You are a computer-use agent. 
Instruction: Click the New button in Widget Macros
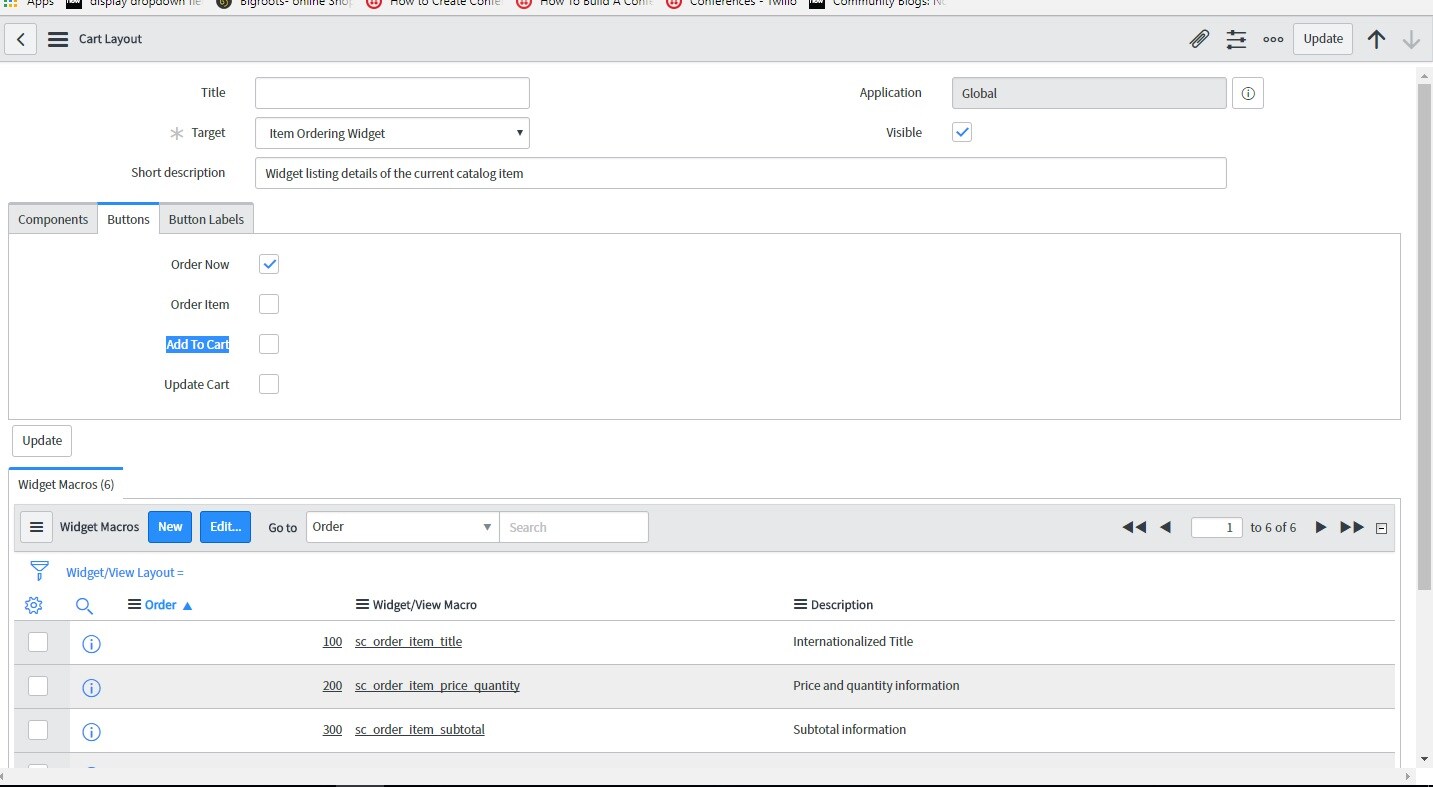coord(170,527)
